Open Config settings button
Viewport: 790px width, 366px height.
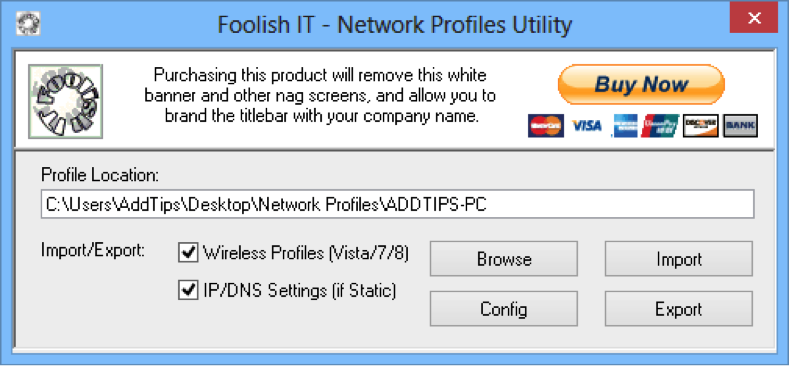(x=504, y=309)
